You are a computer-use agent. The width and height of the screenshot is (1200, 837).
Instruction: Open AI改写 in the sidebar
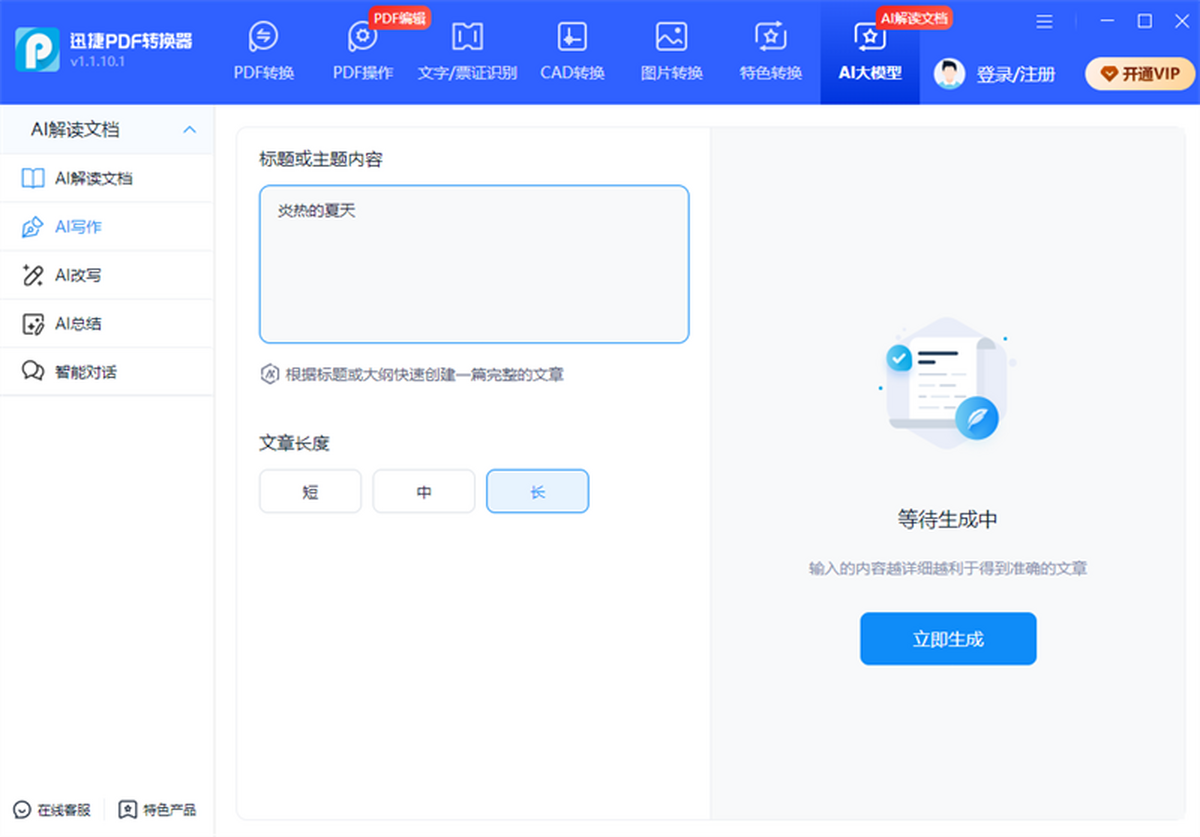[78, 275]
